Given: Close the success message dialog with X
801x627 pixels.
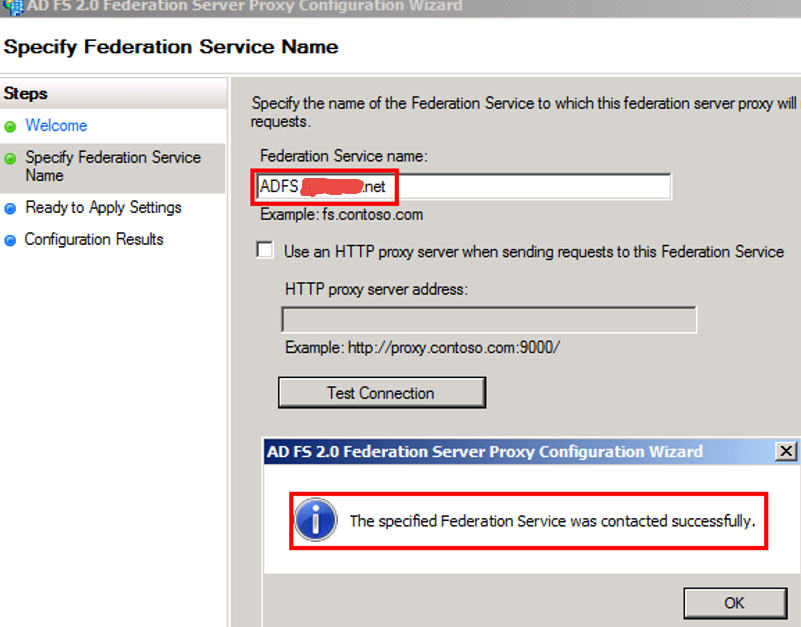Looking at the screenshot, I should coord(787,452).
